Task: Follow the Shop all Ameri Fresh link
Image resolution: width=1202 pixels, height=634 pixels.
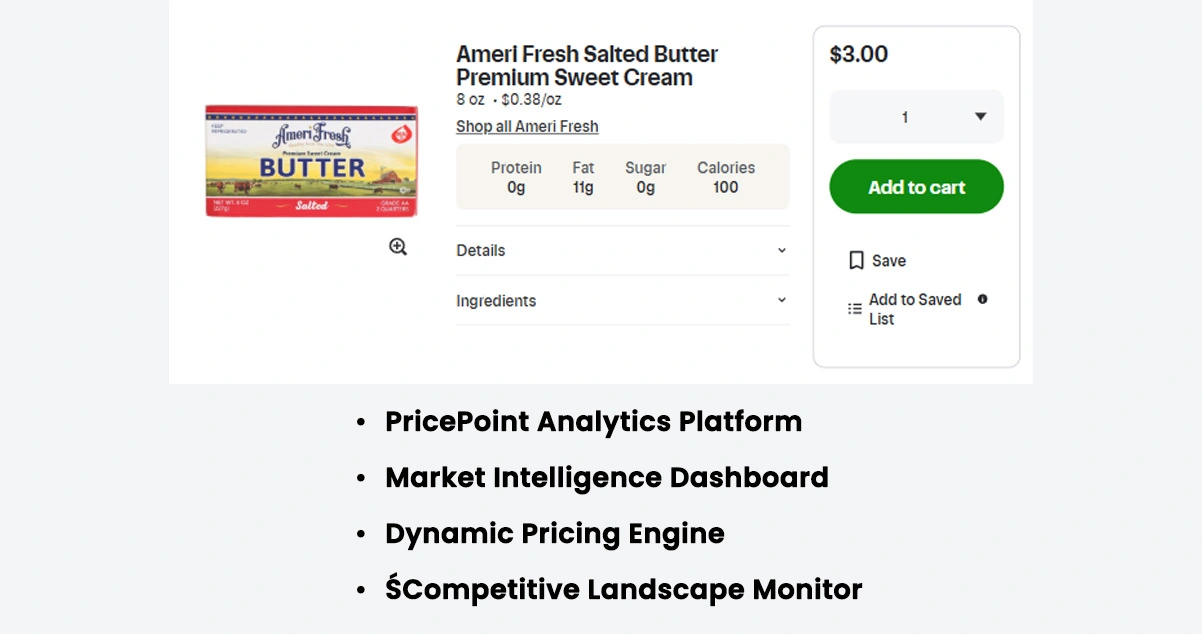Action: [x=527, y=126]
